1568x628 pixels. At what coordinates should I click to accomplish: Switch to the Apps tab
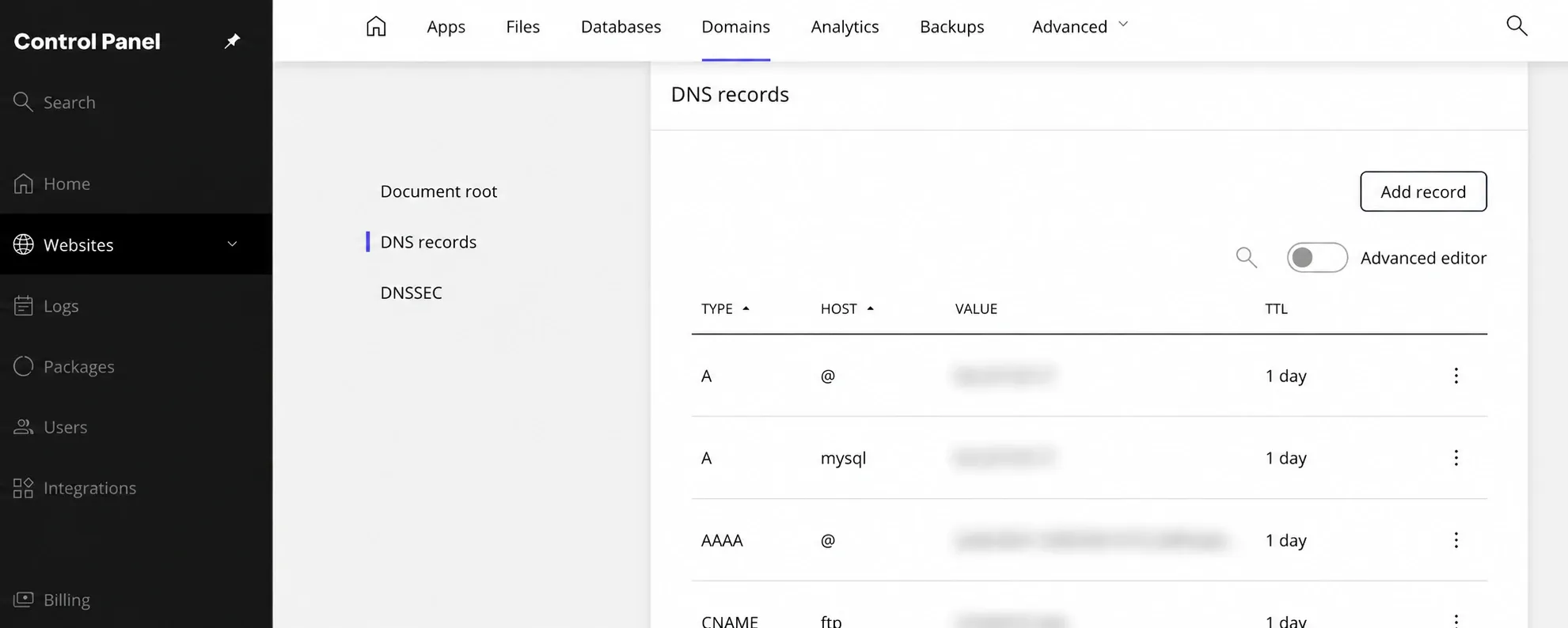click(446, 26)
